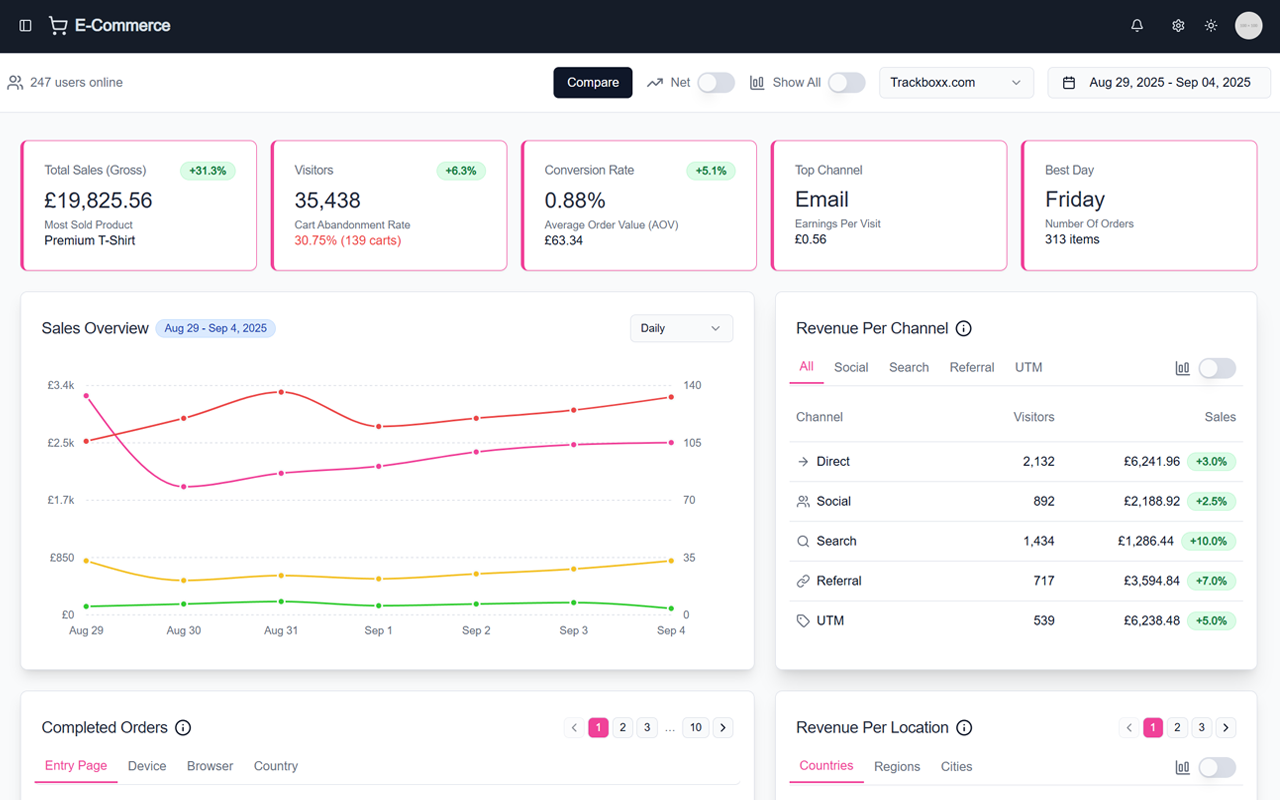Click the pink Aug 29 - Sep 4 badge
1280x800 pixels.
point(215,328)
